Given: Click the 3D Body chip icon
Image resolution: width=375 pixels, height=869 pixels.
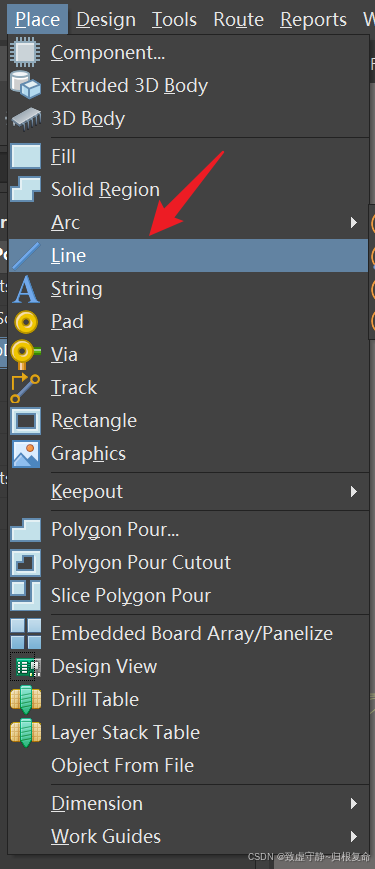Looking at the screenshot, I should pyautogui.click(x=25, y=119).
